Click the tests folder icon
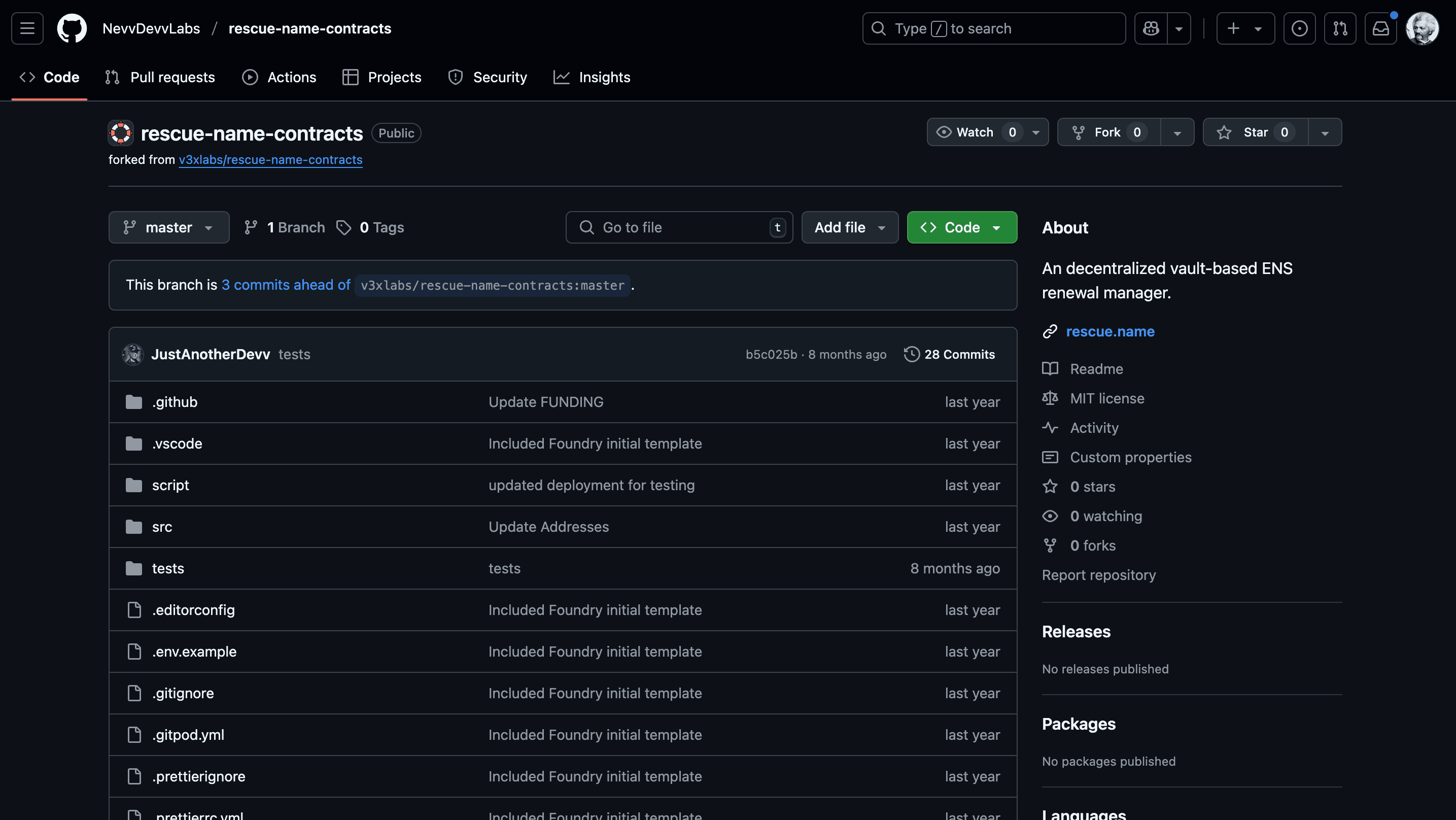 tap(134, 568)
